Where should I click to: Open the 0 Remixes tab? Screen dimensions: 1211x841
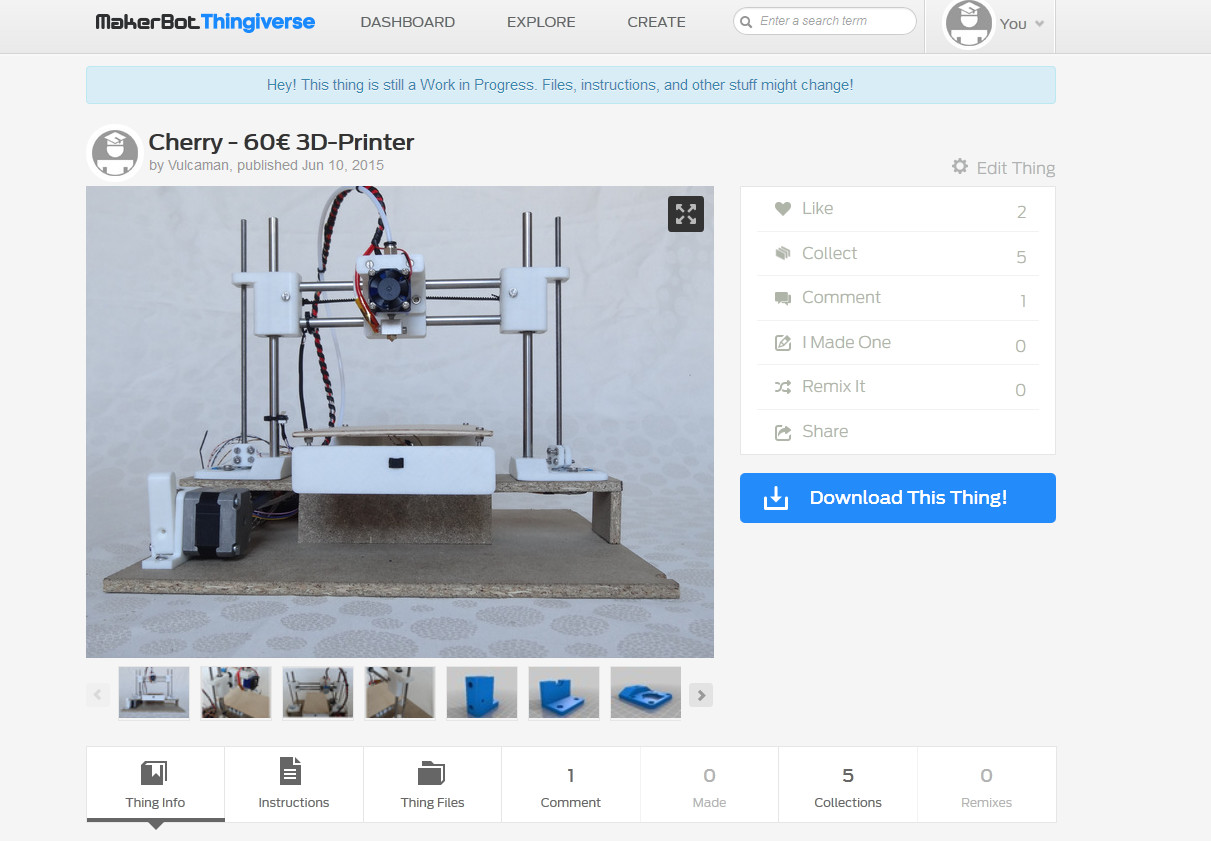point(986,784)
